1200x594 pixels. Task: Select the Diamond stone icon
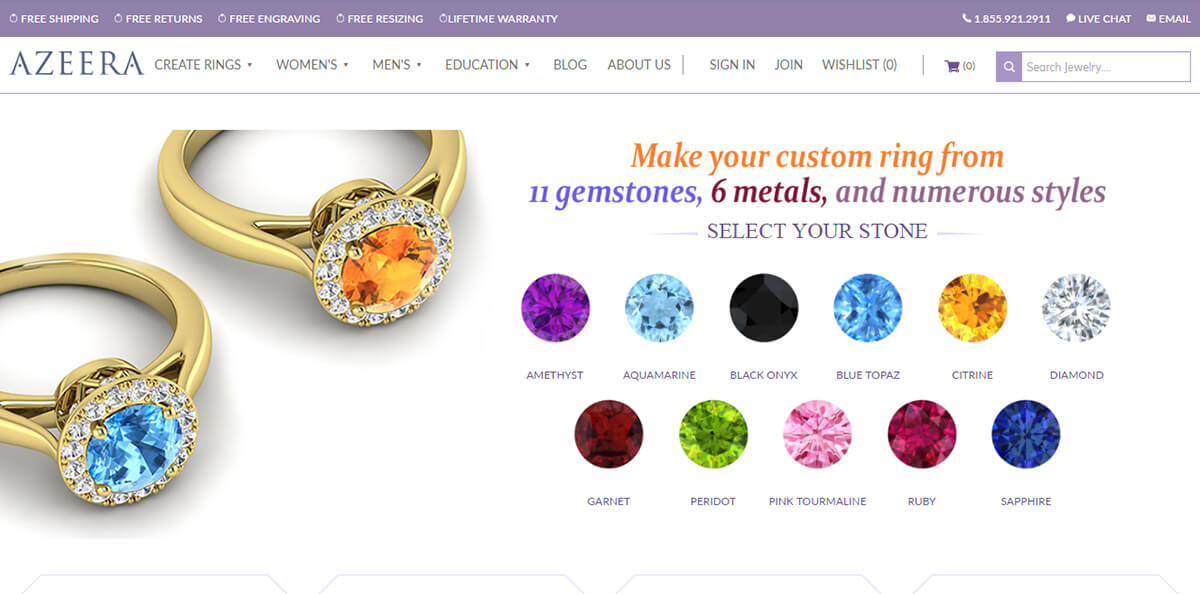tap(1076, 308)
